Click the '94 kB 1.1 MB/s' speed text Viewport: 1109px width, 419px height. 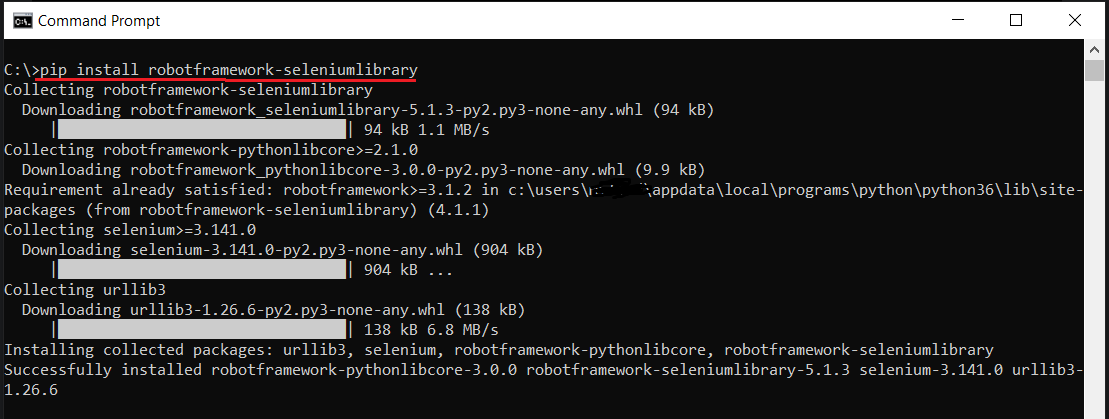coord(426,130)
